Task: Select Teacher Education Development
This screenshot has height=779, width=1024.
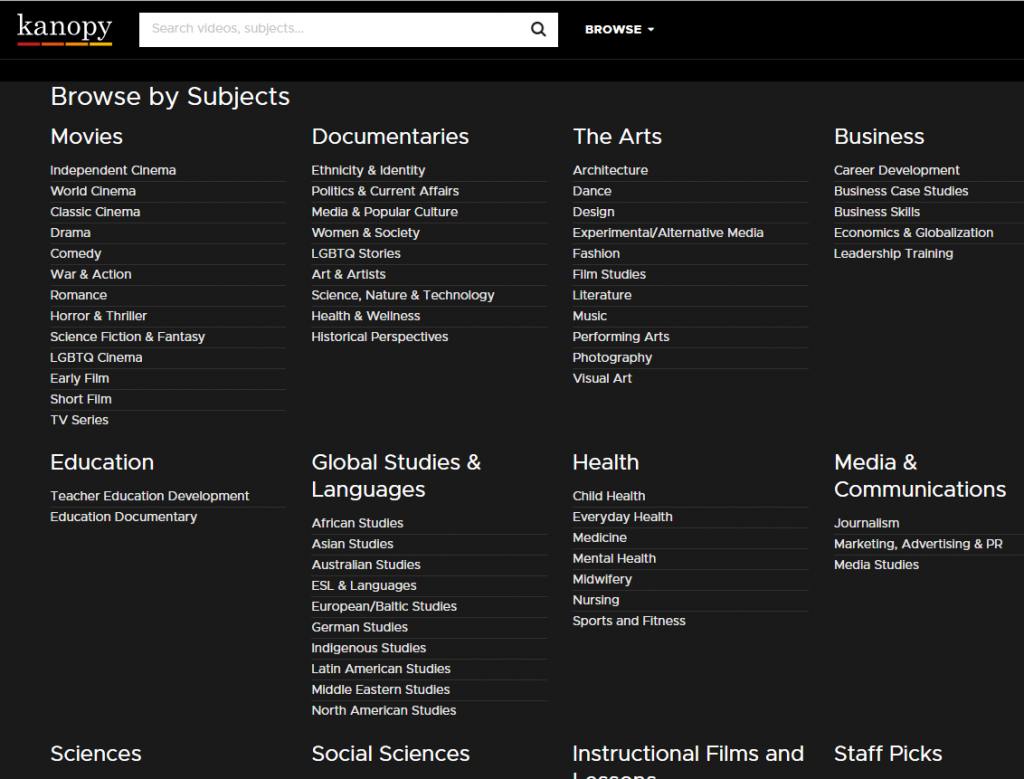Action: pyautogui.click(x=150, y=496)
